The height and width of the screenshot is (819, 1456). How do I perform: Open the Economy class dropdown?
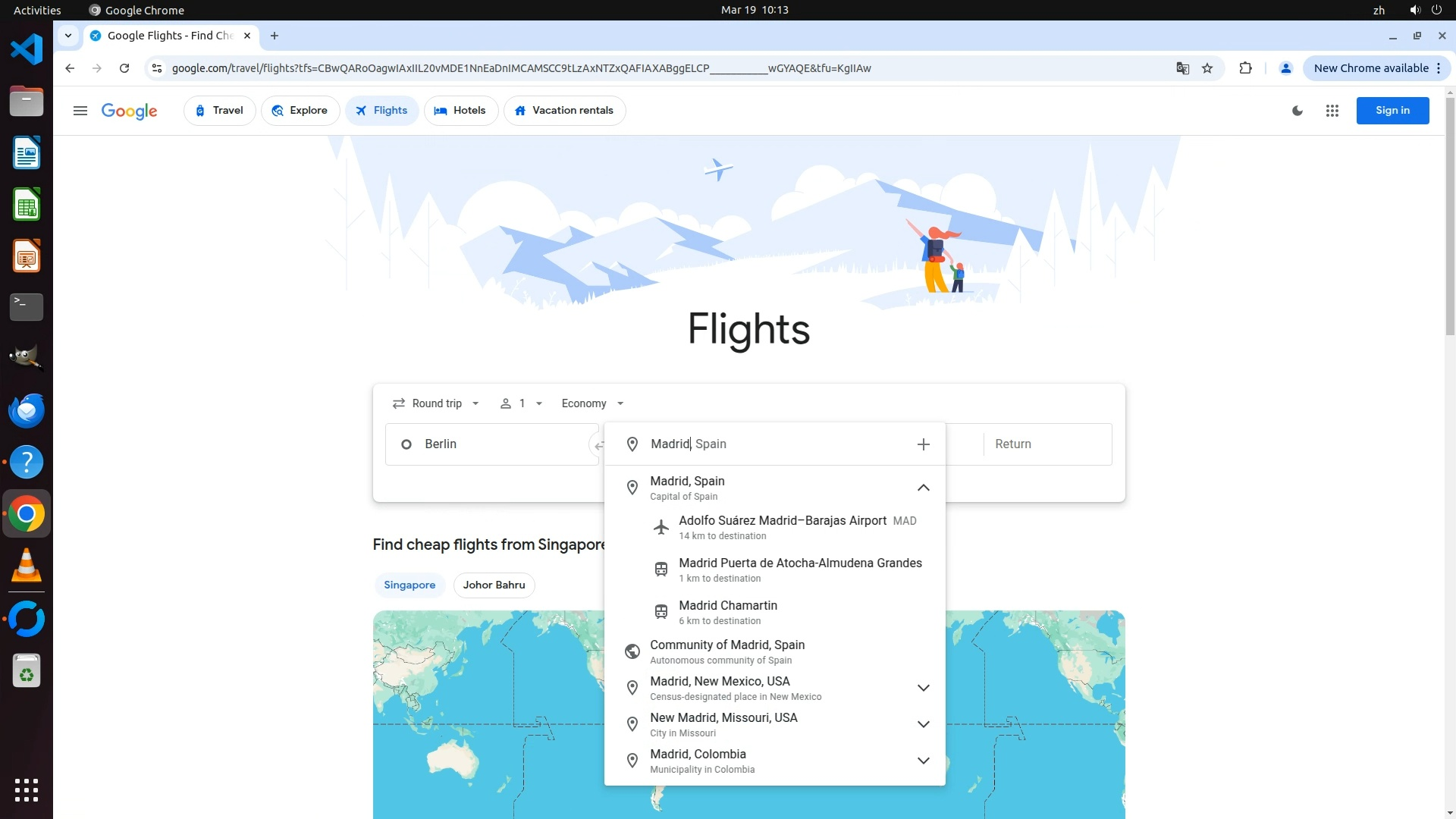coord(592,403)
